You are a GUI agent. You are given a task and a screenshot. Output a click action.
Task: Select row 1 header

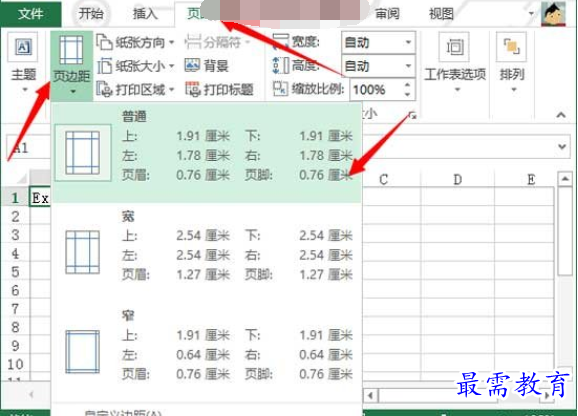tap(15, 197)
